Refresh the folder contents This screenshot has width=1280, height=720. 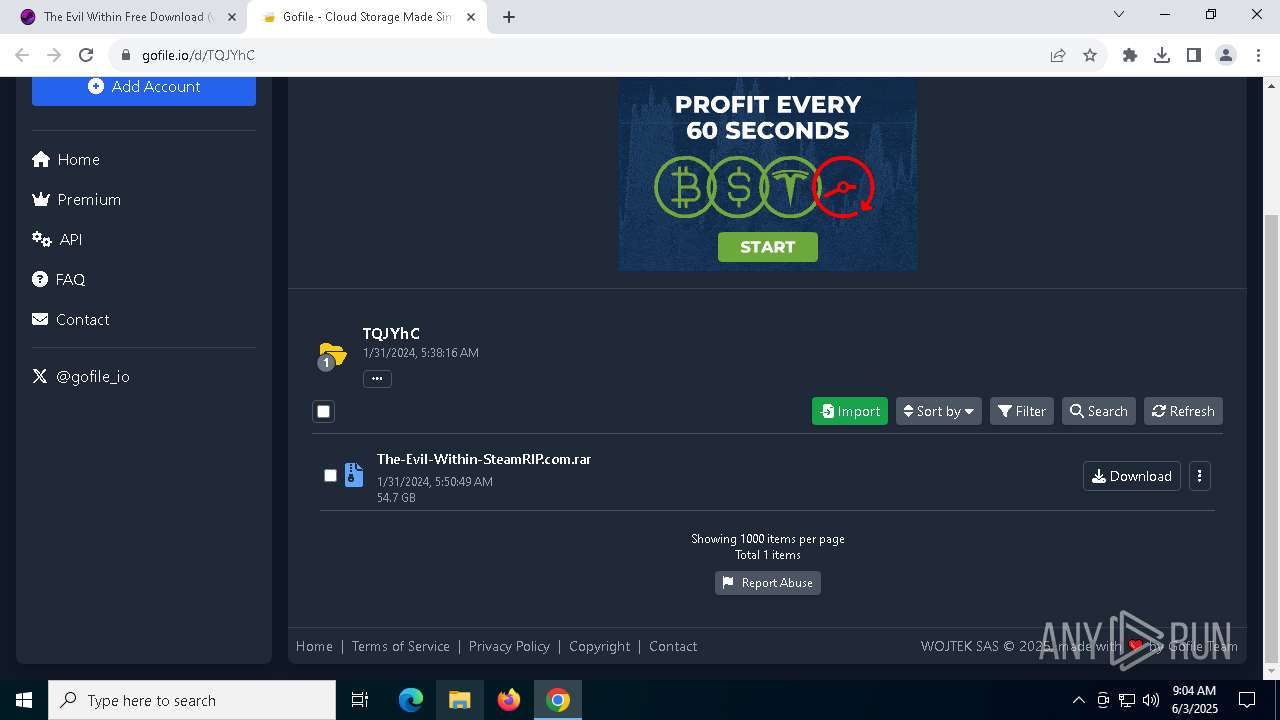(x=1183, y=411)
